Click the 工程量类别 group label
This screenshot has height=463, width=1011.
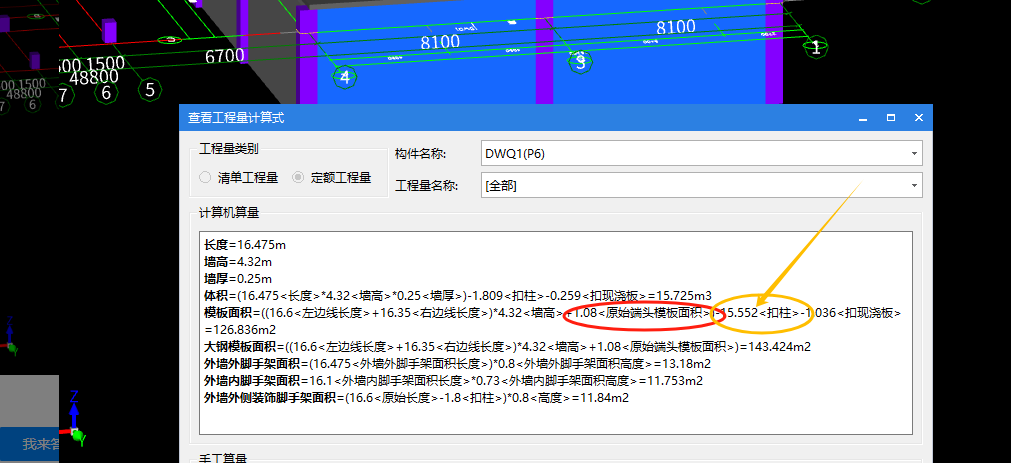[229, 149]
